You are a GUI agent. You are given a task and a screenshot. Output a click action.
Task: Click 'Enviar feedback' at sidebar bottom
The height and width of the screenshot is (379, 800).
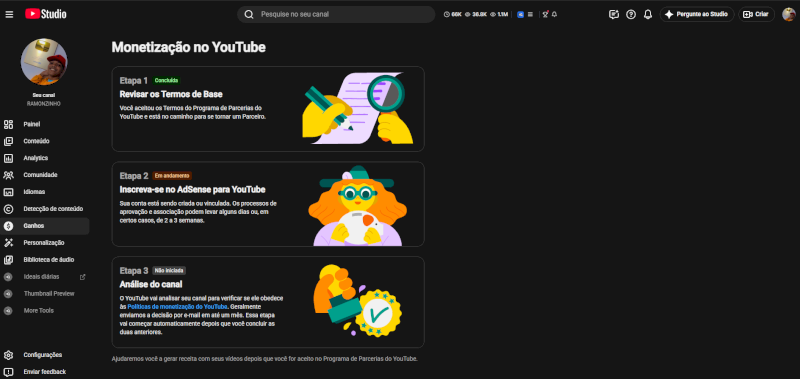click(x=45, y=372)
